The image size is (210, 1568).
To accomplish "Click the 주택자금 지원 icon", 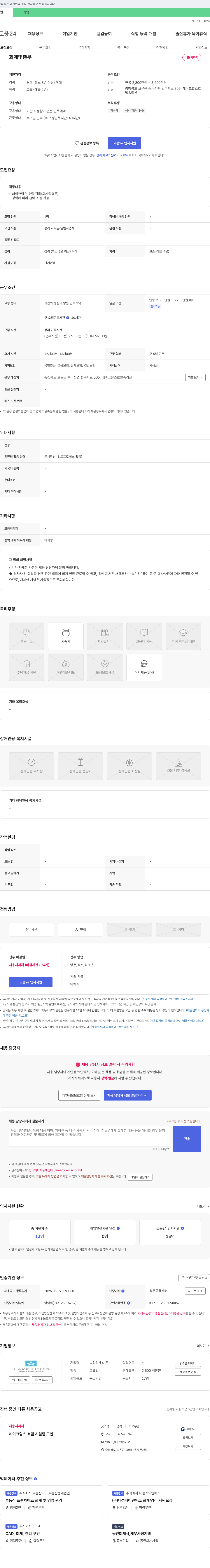I will (27, 667).
